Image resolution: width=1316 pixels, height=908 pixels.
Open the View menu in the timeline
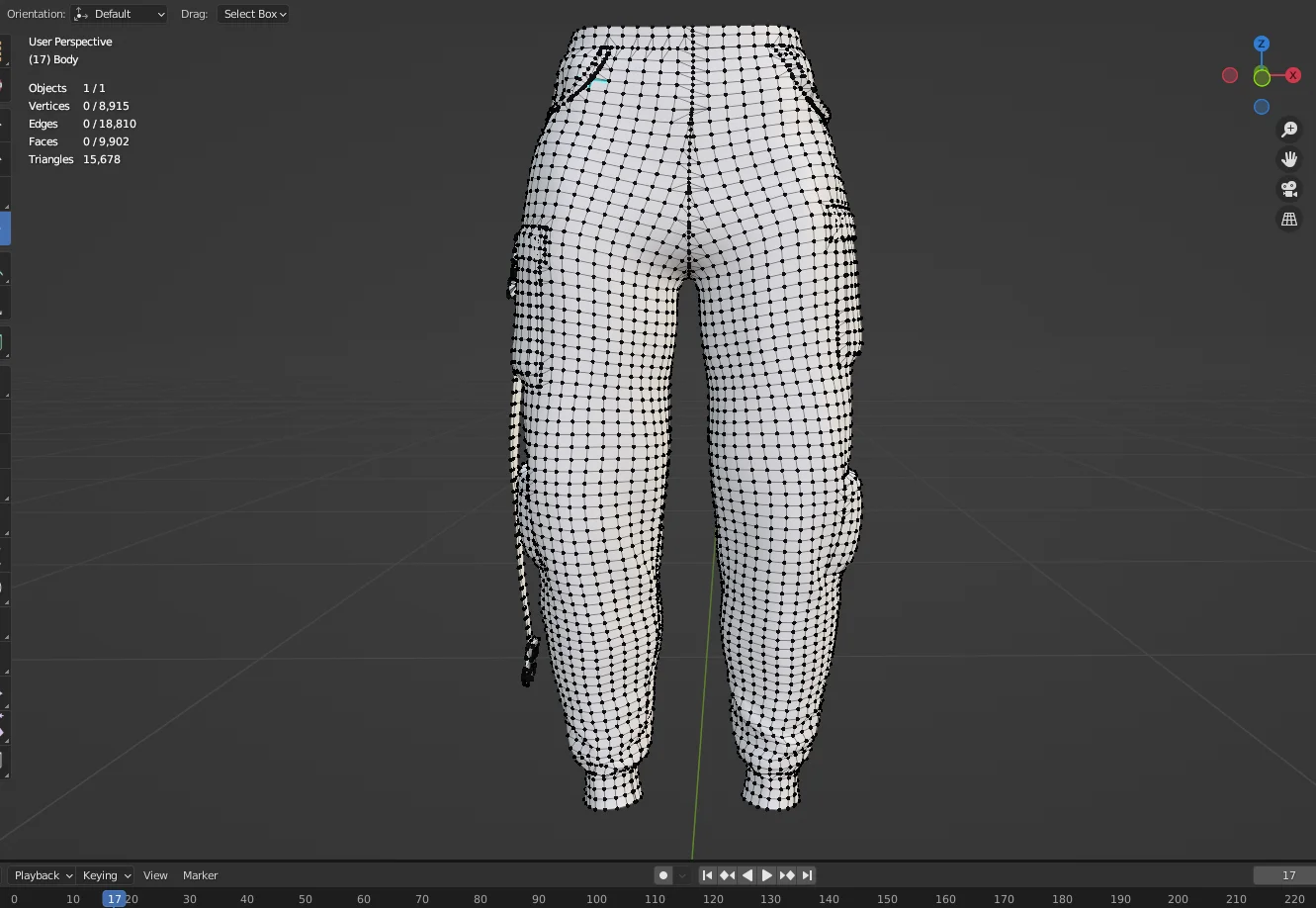click(x=155, y=874)
